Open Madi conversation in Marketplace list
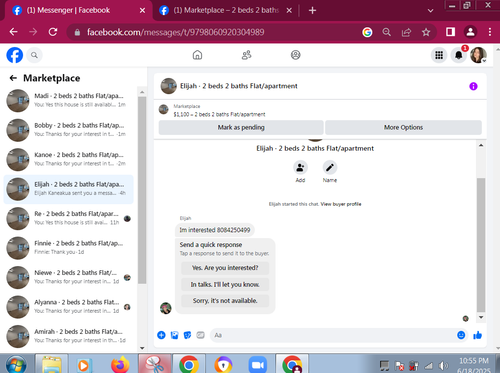 coord(69,100)
